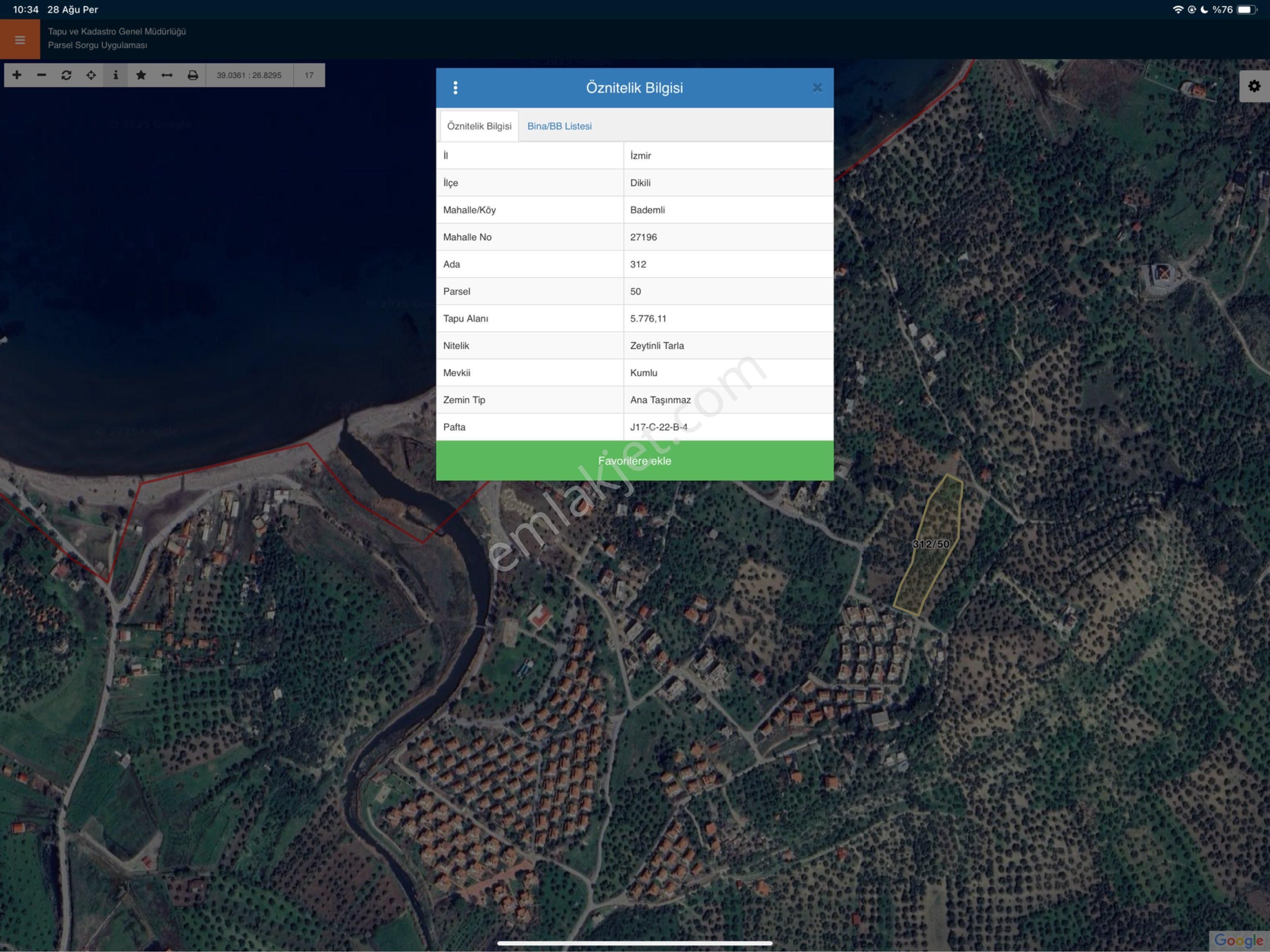Activate the locate crosshair tool
The image size is (1270, 952).
click(91, 75)
